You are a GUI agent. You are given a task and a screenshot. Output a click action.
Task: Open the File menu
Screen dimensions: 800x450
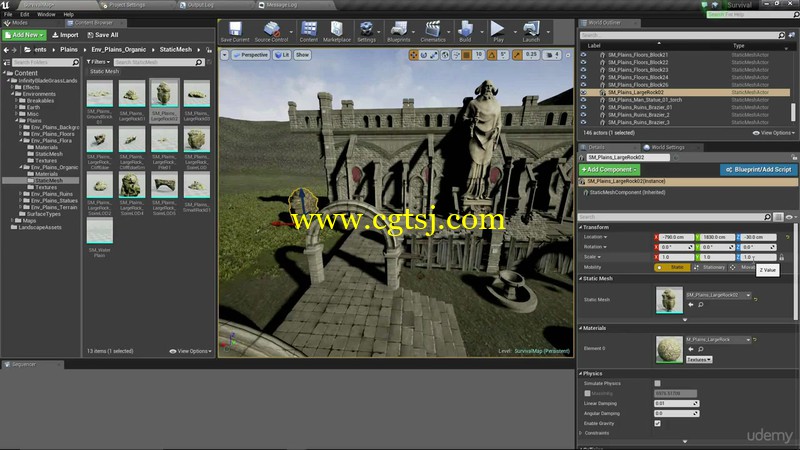coord(8,14)
